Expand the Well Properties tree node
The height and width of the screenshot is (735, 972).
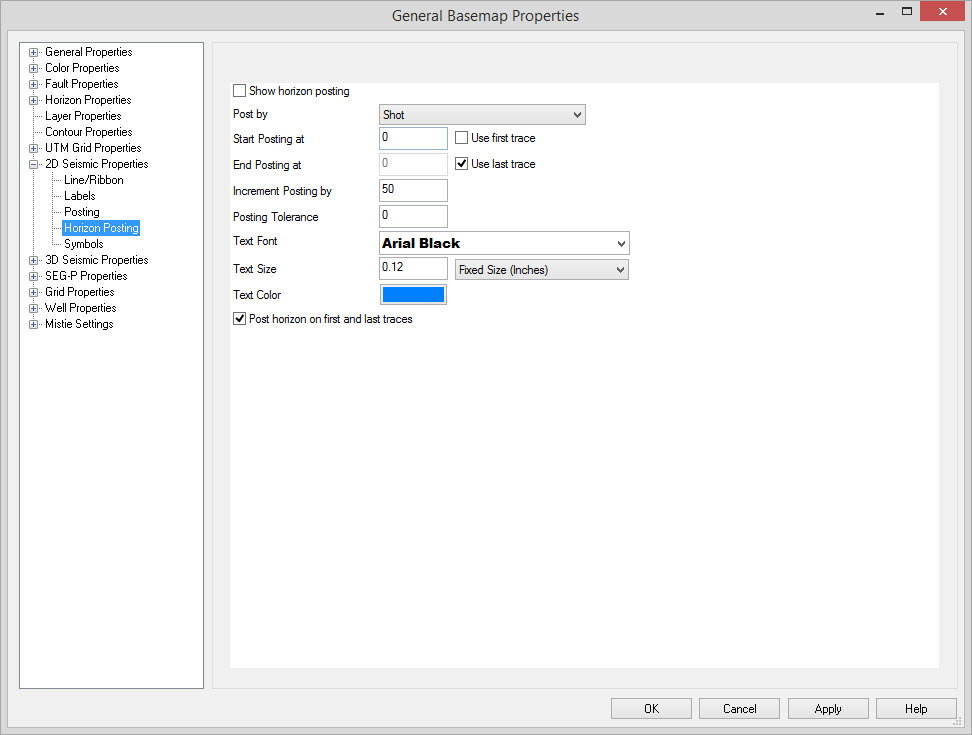34,308
